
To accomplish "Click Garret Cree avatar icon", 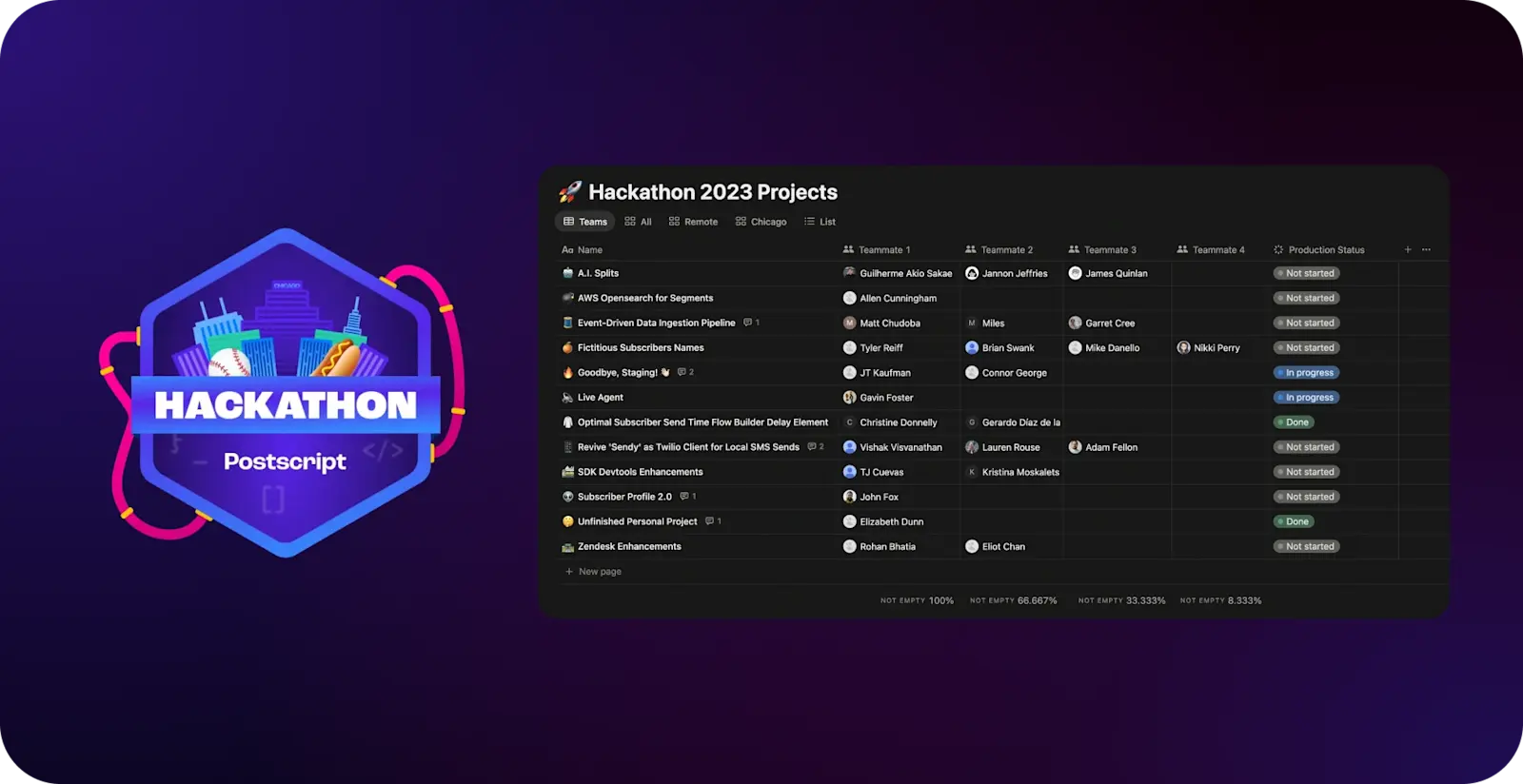I will (x=1076, y=323).
